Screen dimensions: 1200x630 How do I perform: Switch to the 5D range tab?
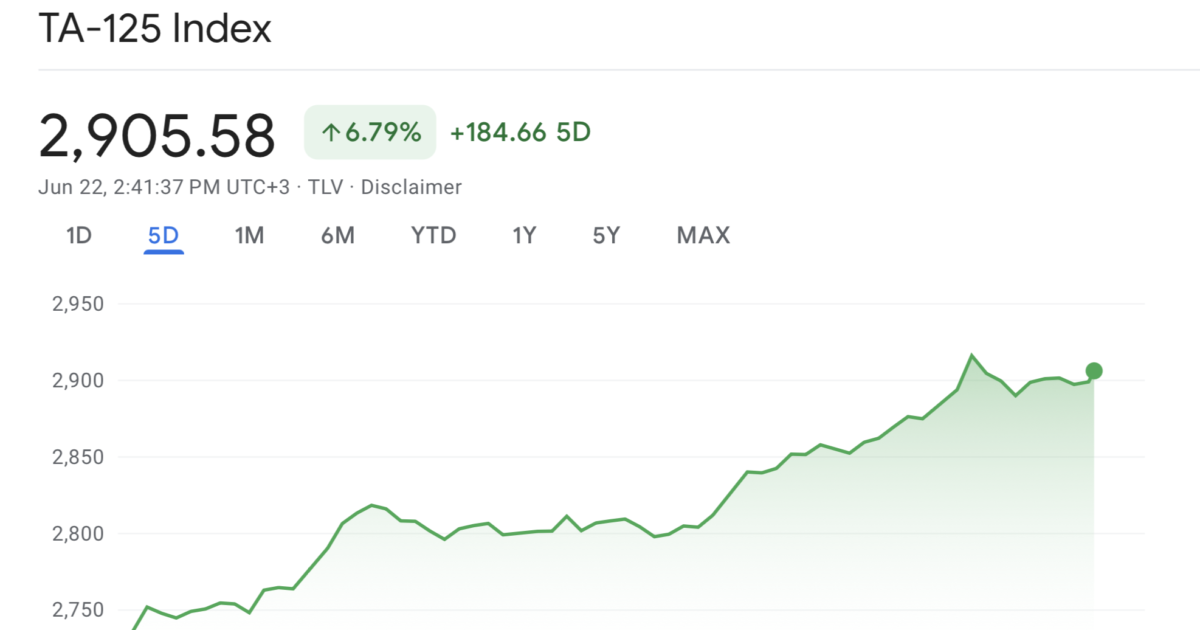tap(163, 236)
